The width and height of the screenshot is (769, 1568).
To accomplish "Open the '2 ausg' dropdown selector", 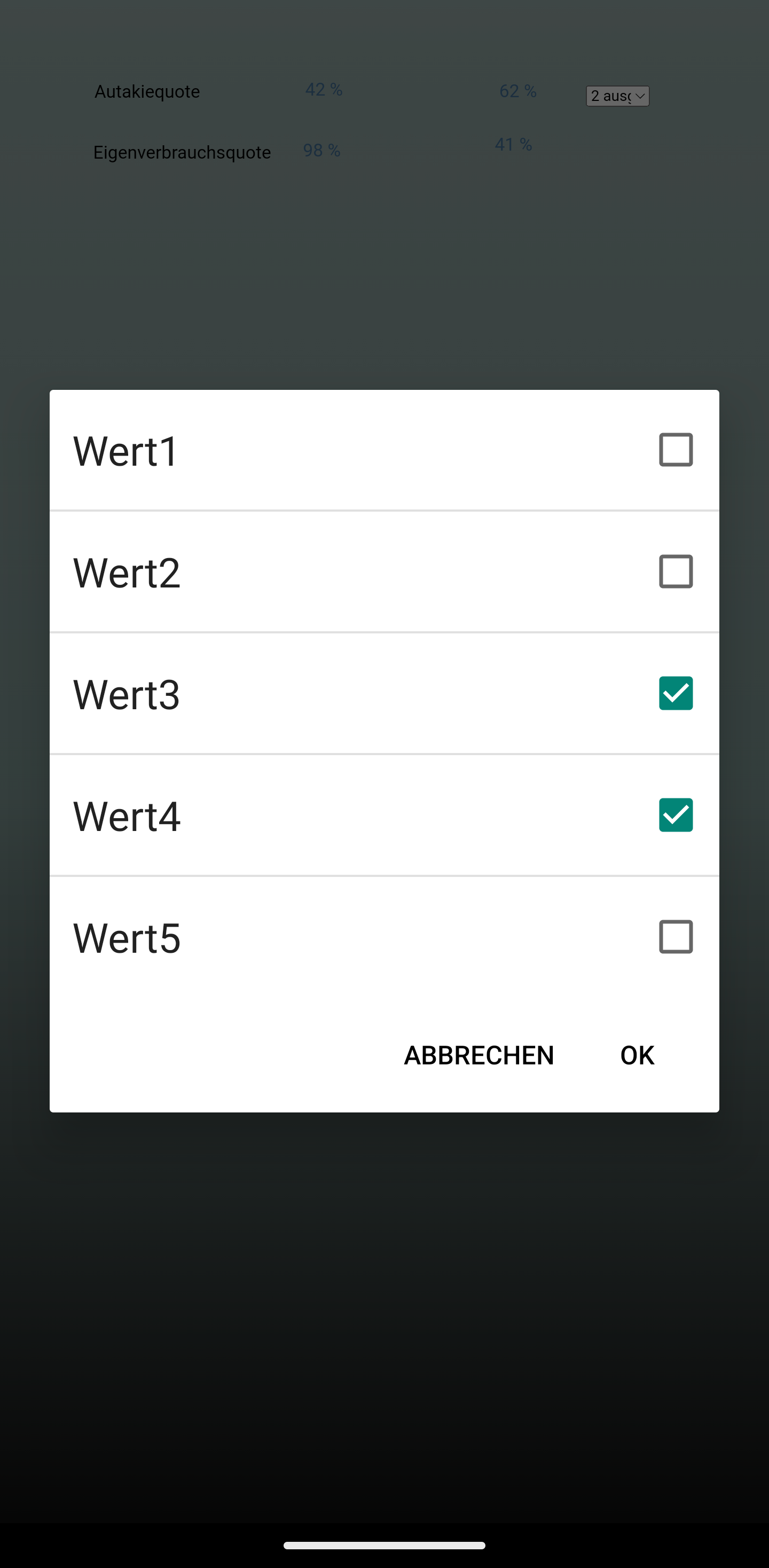I will click(617, 96).
